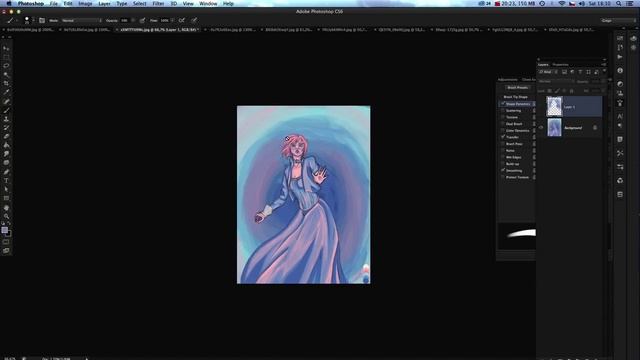Enable airbrush mode icon in options bar
This screenshot has height=360, width=640.
182,20
